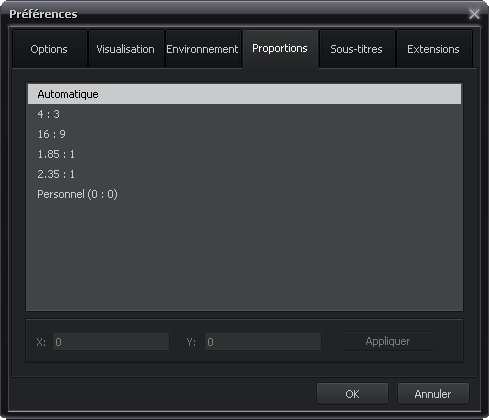Confirm preferences with the OK button
This screenshot has height=420, width=489.
352,394
